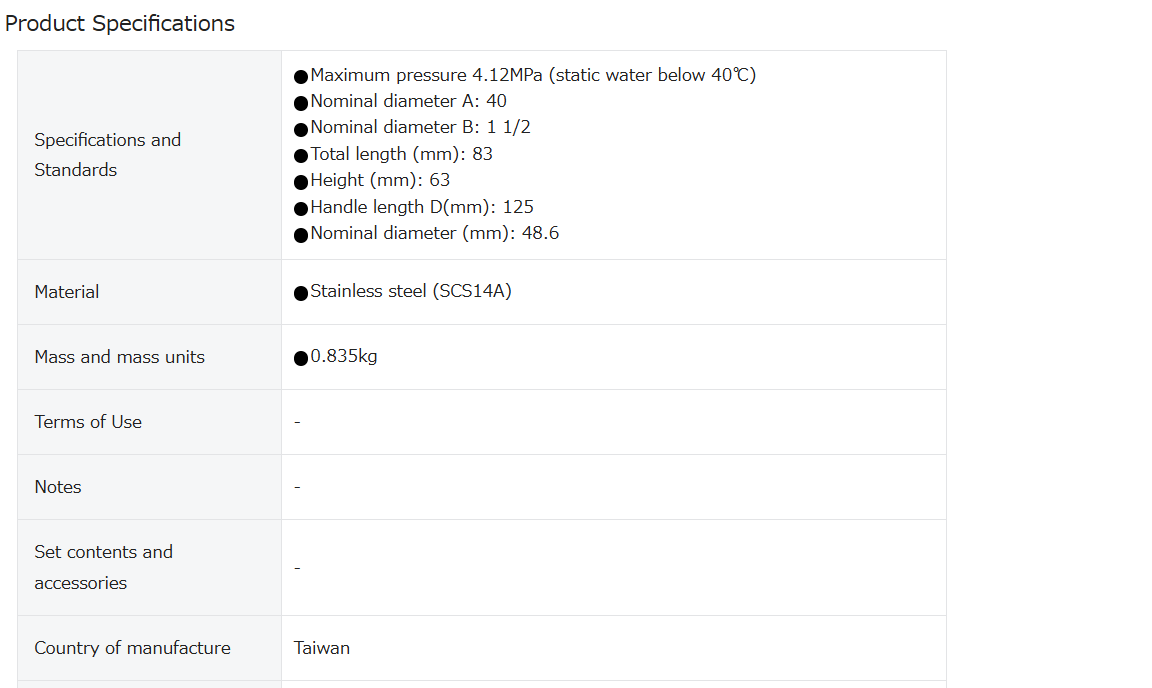
Task: Select Handle length D(mm): 125 text
Action: (x=414, y=207)
